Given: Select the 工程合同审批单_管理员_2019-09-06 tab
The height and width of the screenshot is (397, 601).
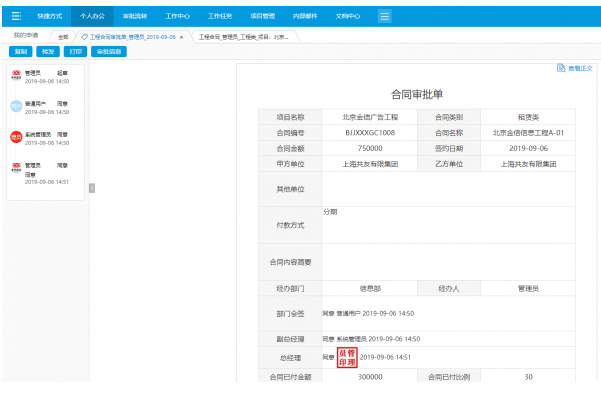Looking at the screenshot, I should point(133,37).
